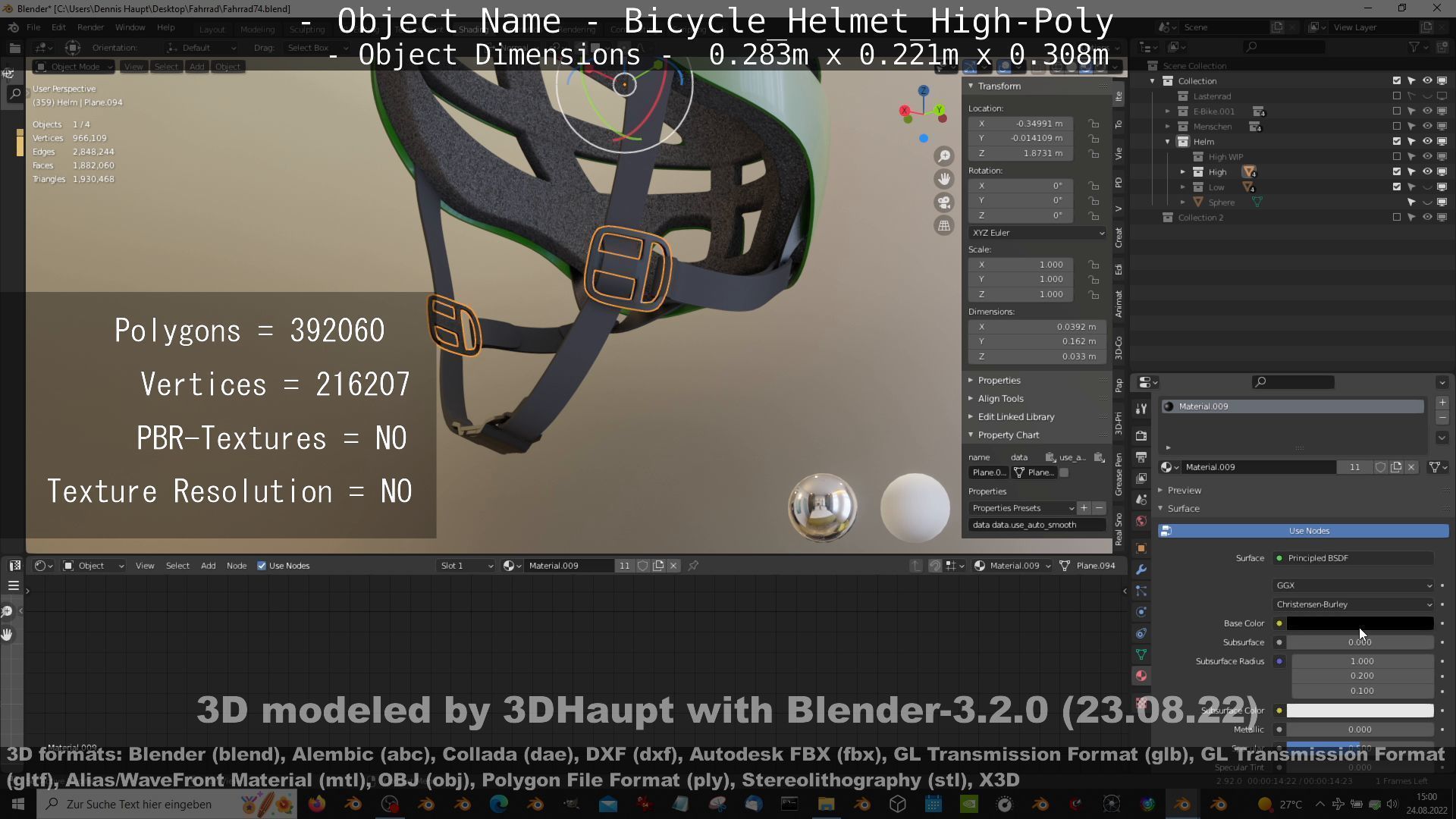Open the View Layer properties tab
The height and width of the screenshot is (819, 1456).
pyautogui.click(x=1141, y=479)
